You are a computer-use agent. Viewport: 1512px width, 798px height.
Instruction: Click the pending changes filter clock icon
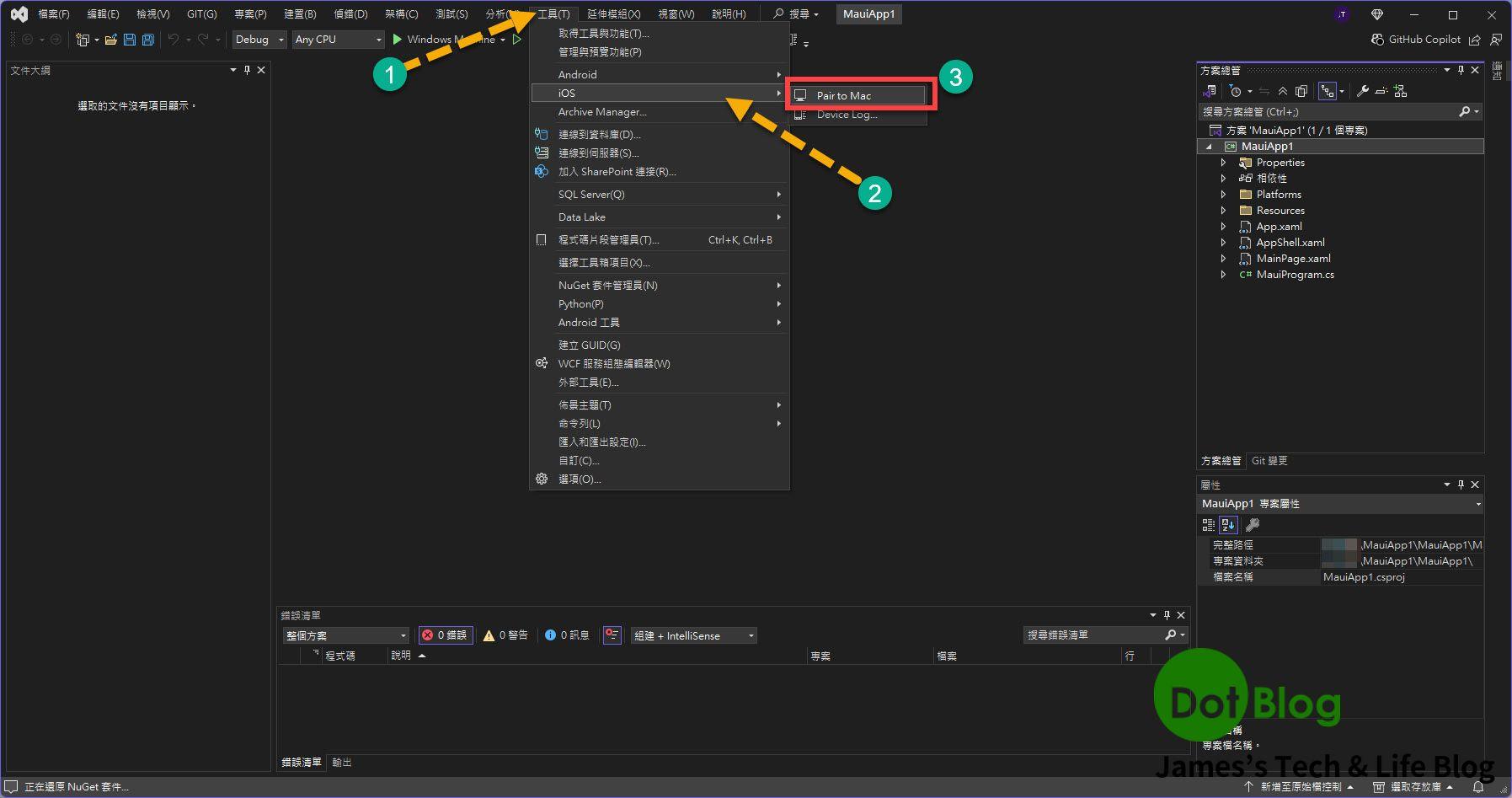1235,91
